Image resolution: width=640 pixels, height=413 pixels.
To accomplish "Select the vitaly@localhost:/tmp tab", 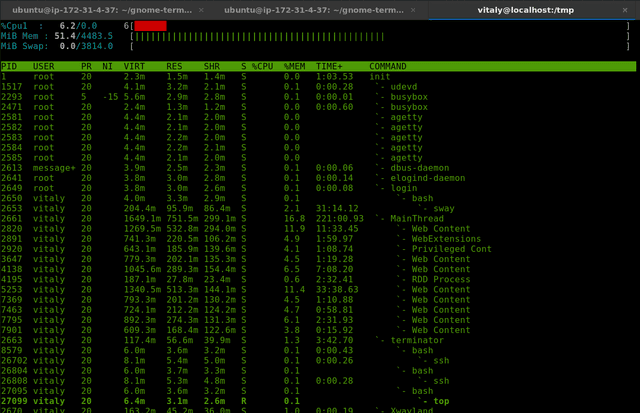I will [x=526, y=10].
